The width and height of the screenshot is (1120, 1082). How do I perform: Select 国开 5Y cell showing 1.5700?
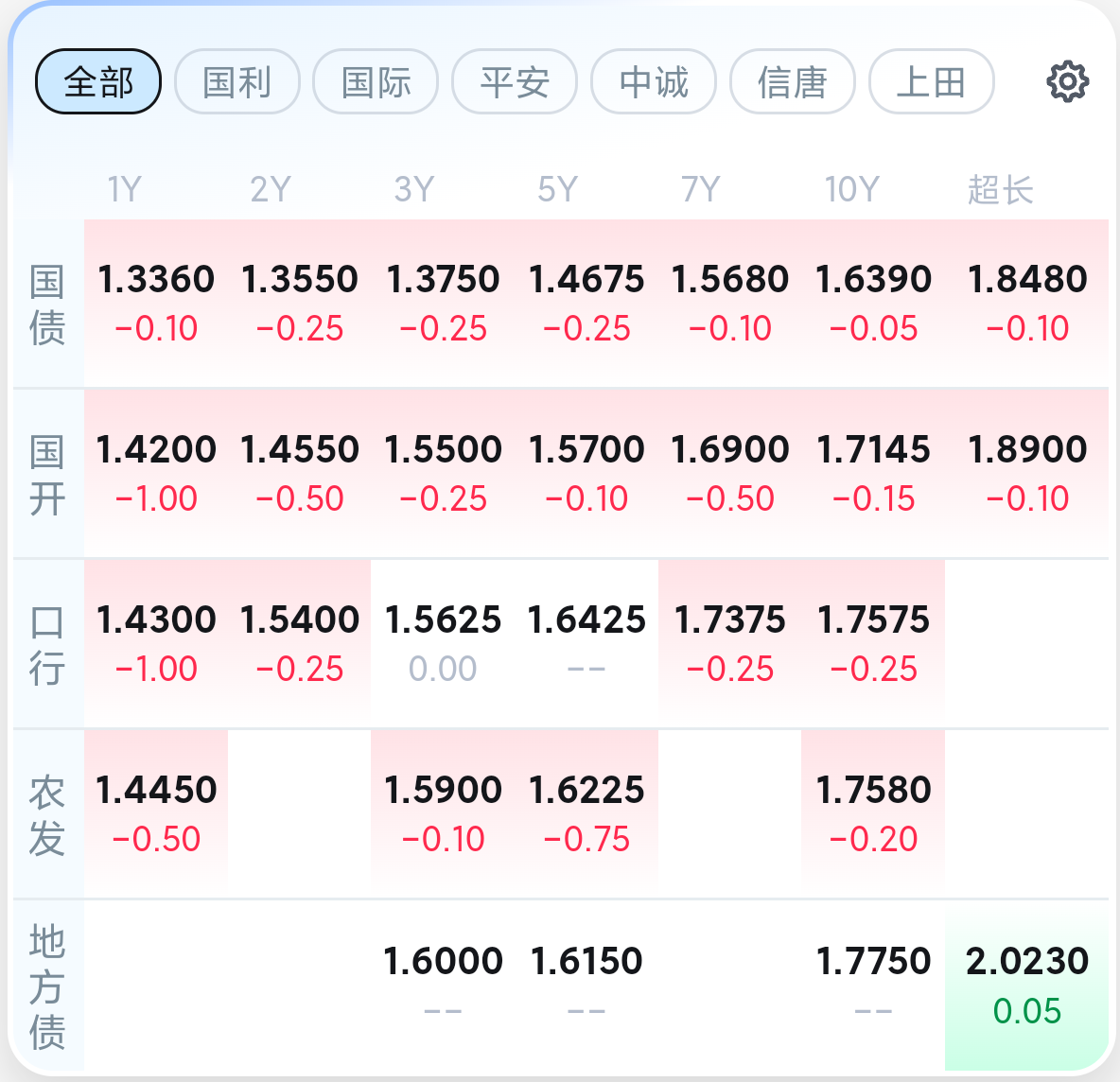[x=586, y=473]
